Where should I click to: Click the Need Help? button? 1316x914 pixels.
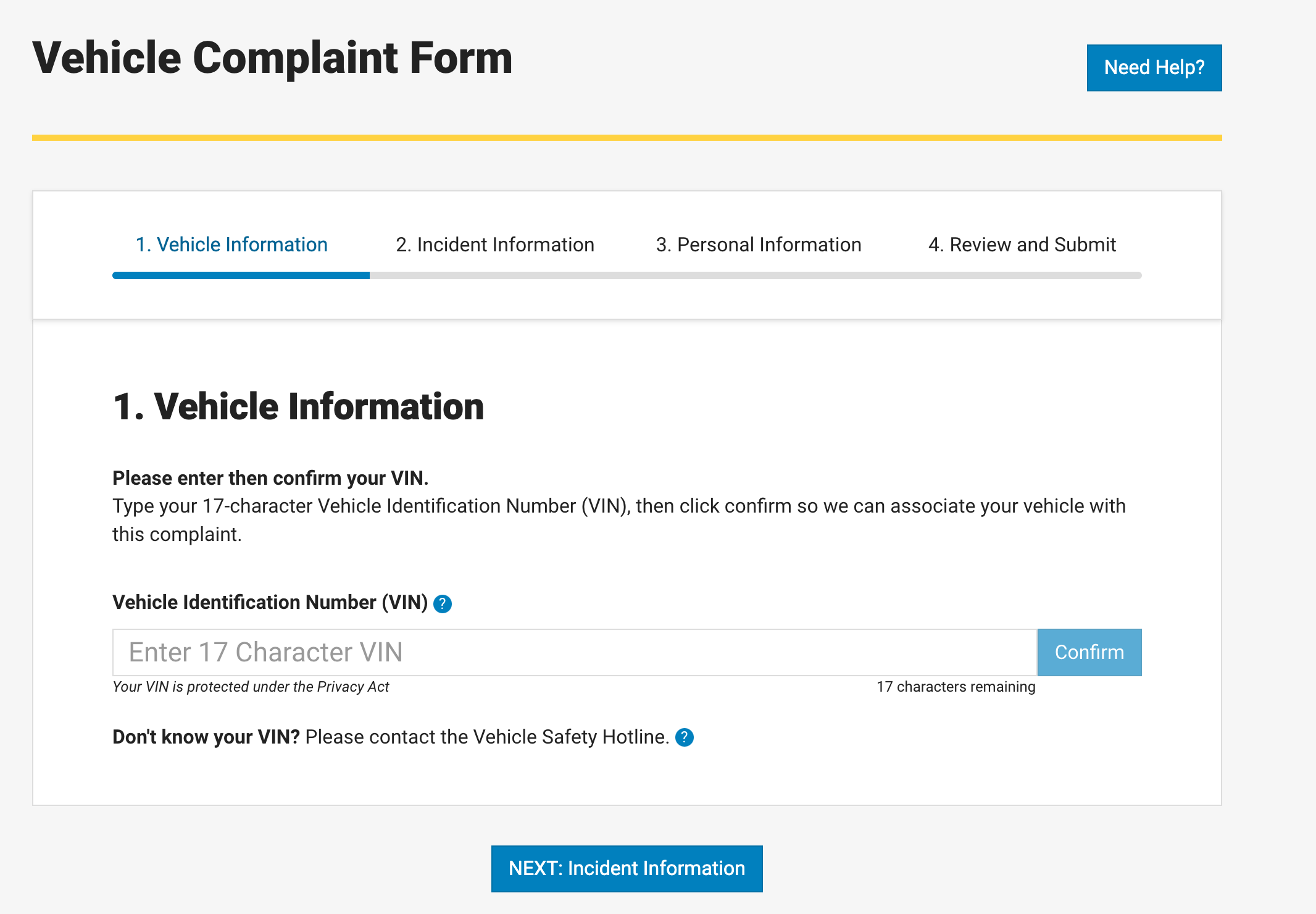coord(1154,67)
